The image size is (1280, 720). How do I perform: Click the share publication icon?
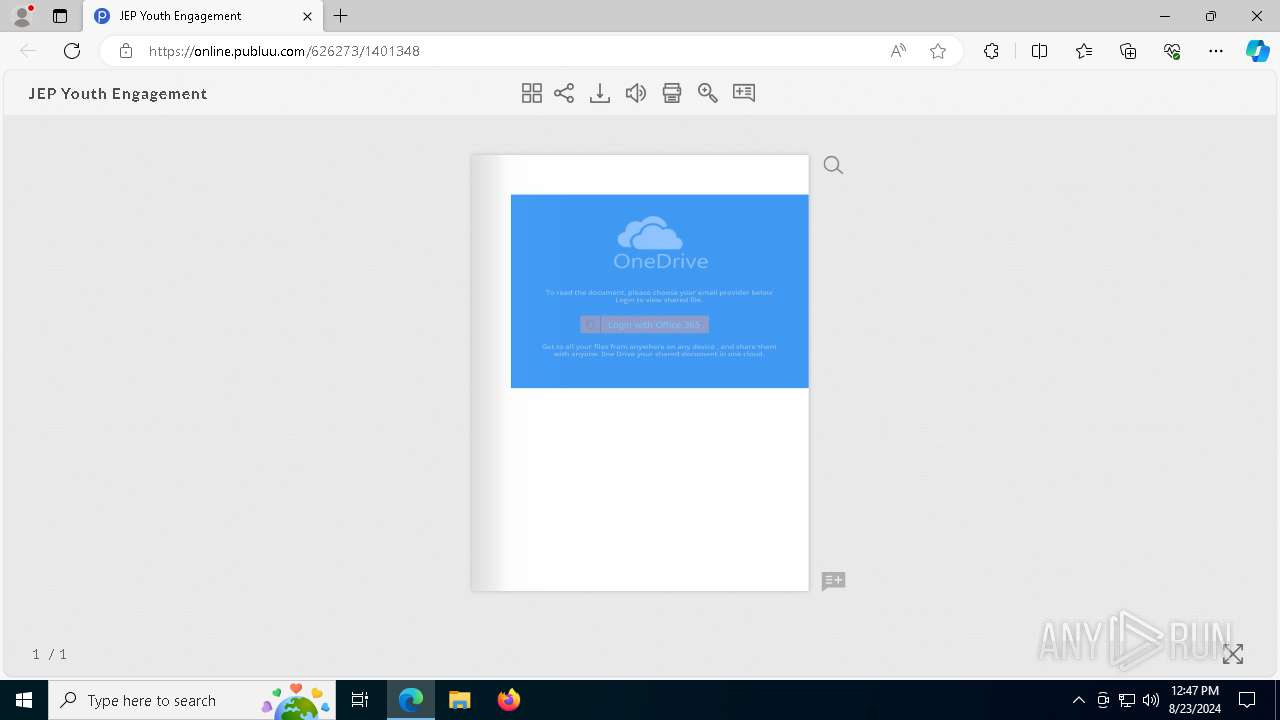[564, 93]
